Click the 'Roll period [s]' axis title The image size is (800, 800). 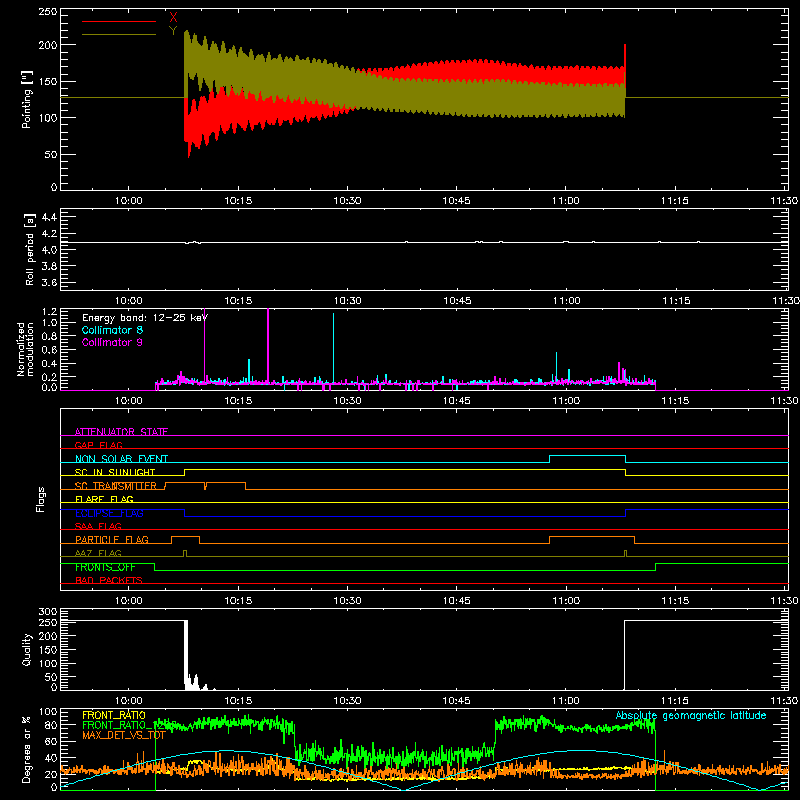[x=29, y=249]
